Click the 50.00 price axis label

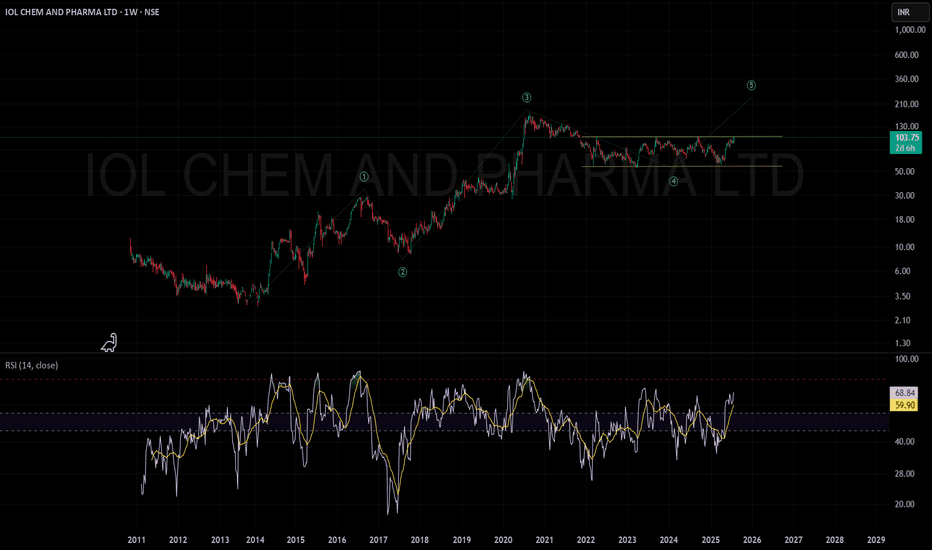[x=905, y=171]
